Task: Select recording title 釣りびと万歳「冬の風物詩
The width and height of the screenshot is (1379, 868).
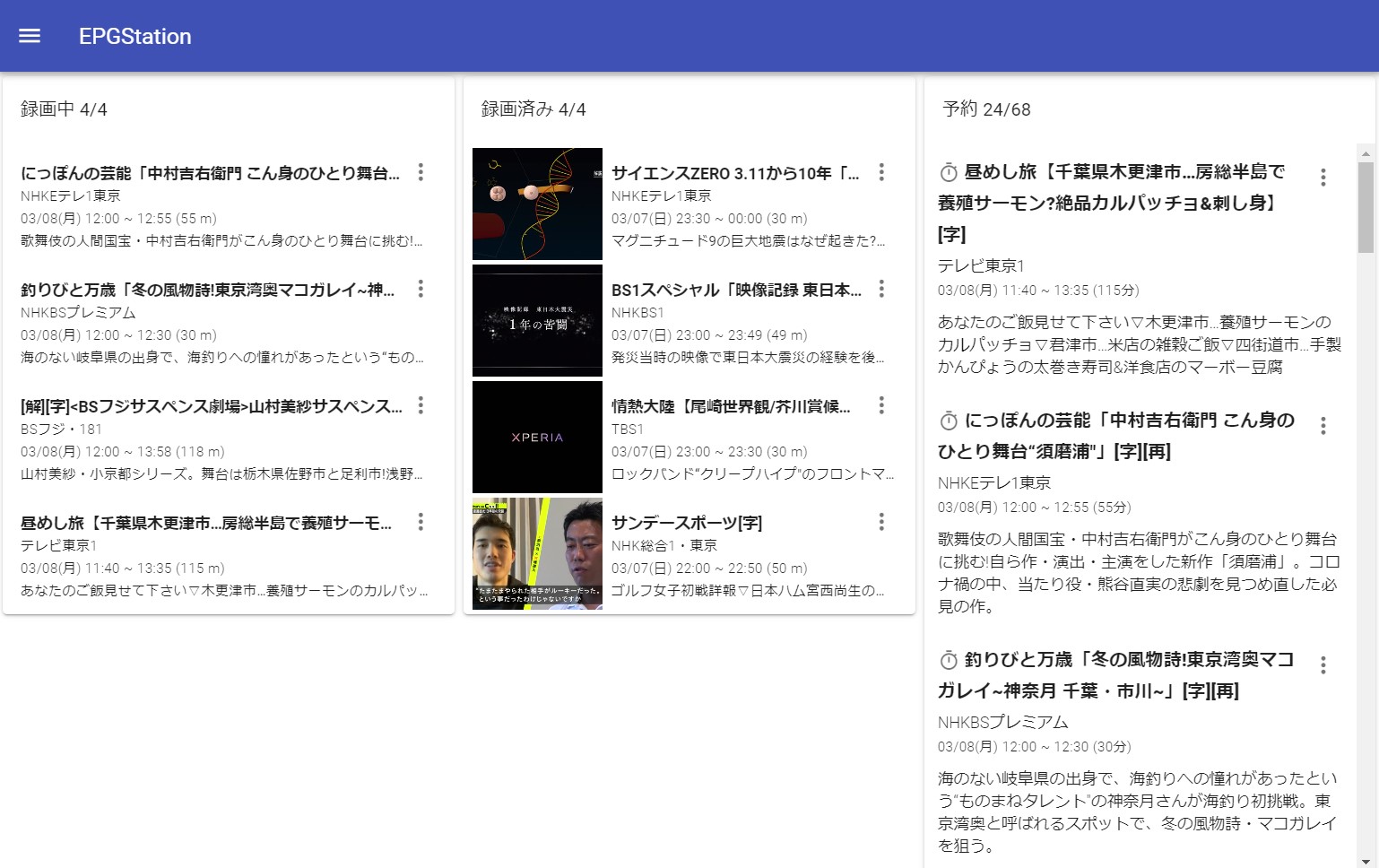Action: coord(207,290)
